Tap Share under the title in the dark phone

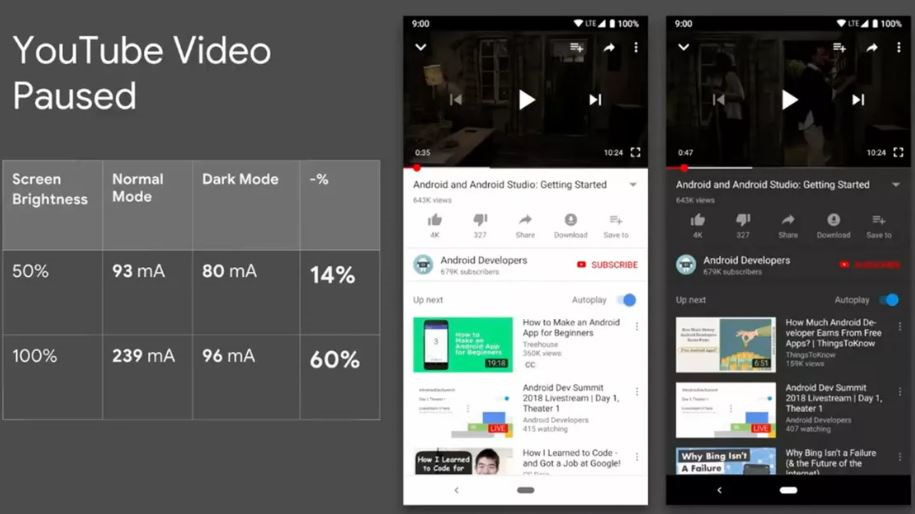788,225
